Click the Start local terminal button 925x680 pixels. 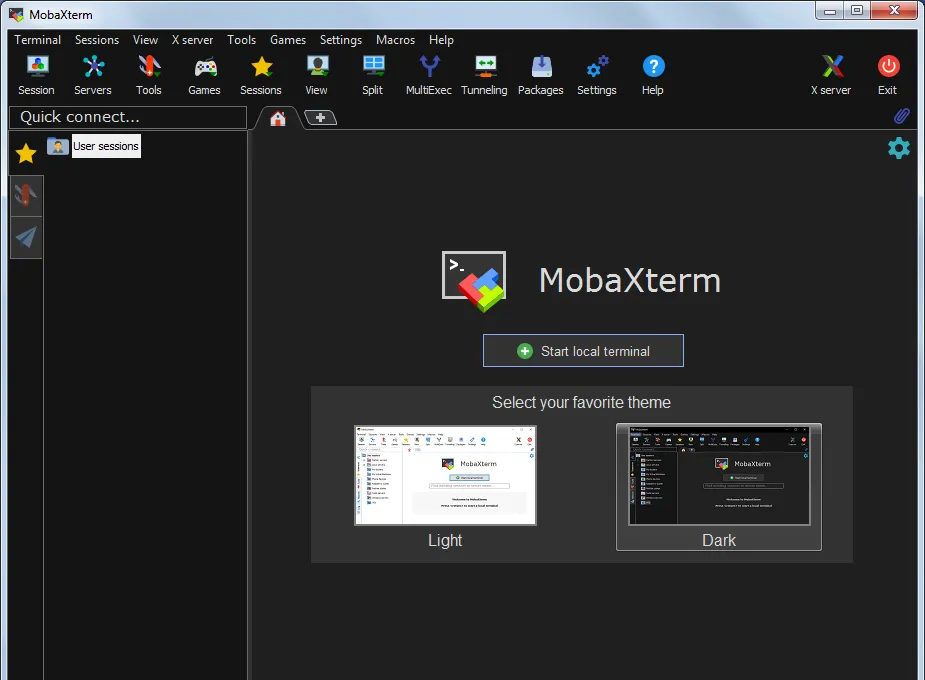click(x=583, y=351)
